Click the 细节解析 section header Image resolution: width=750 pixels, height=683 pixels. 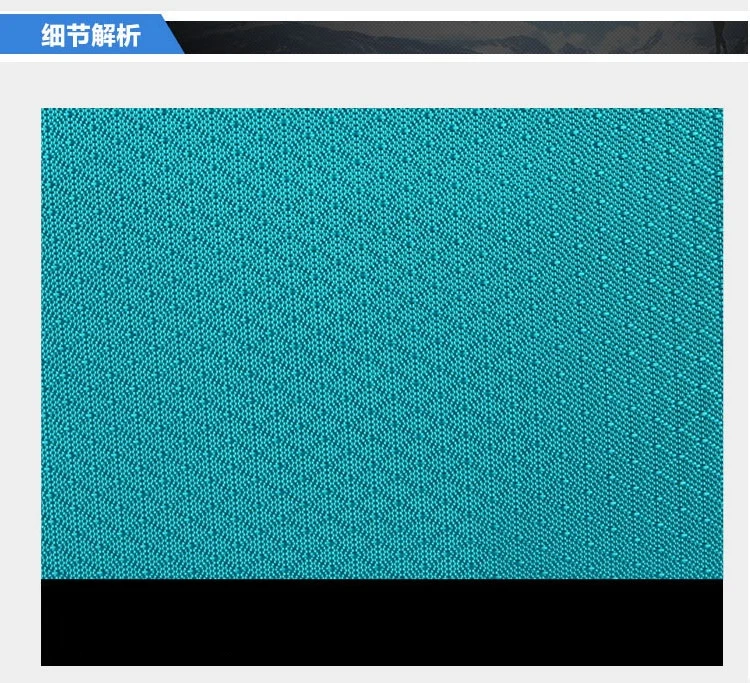click(x=90, y=35)
